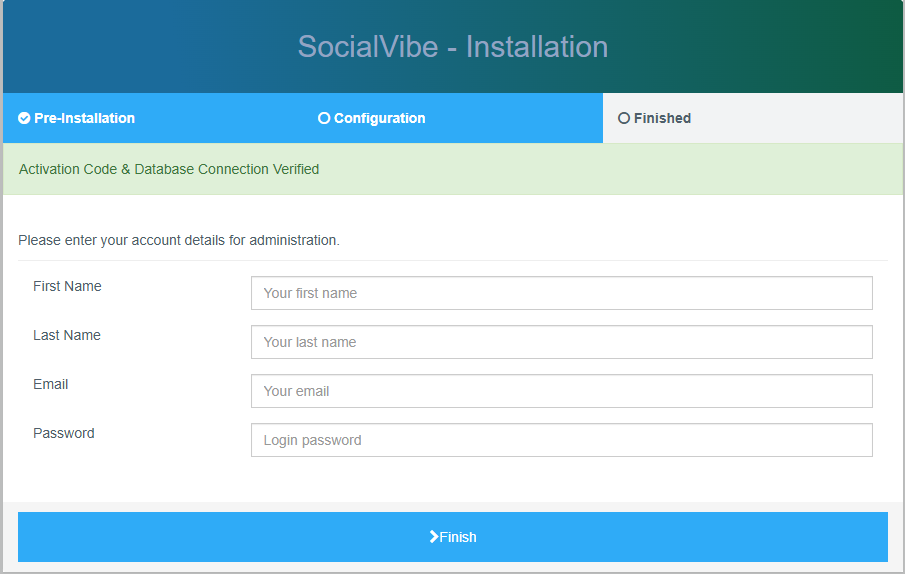905x574 pixels.
Task: Select the Login password input field
Action: click(x=562, y=440)
